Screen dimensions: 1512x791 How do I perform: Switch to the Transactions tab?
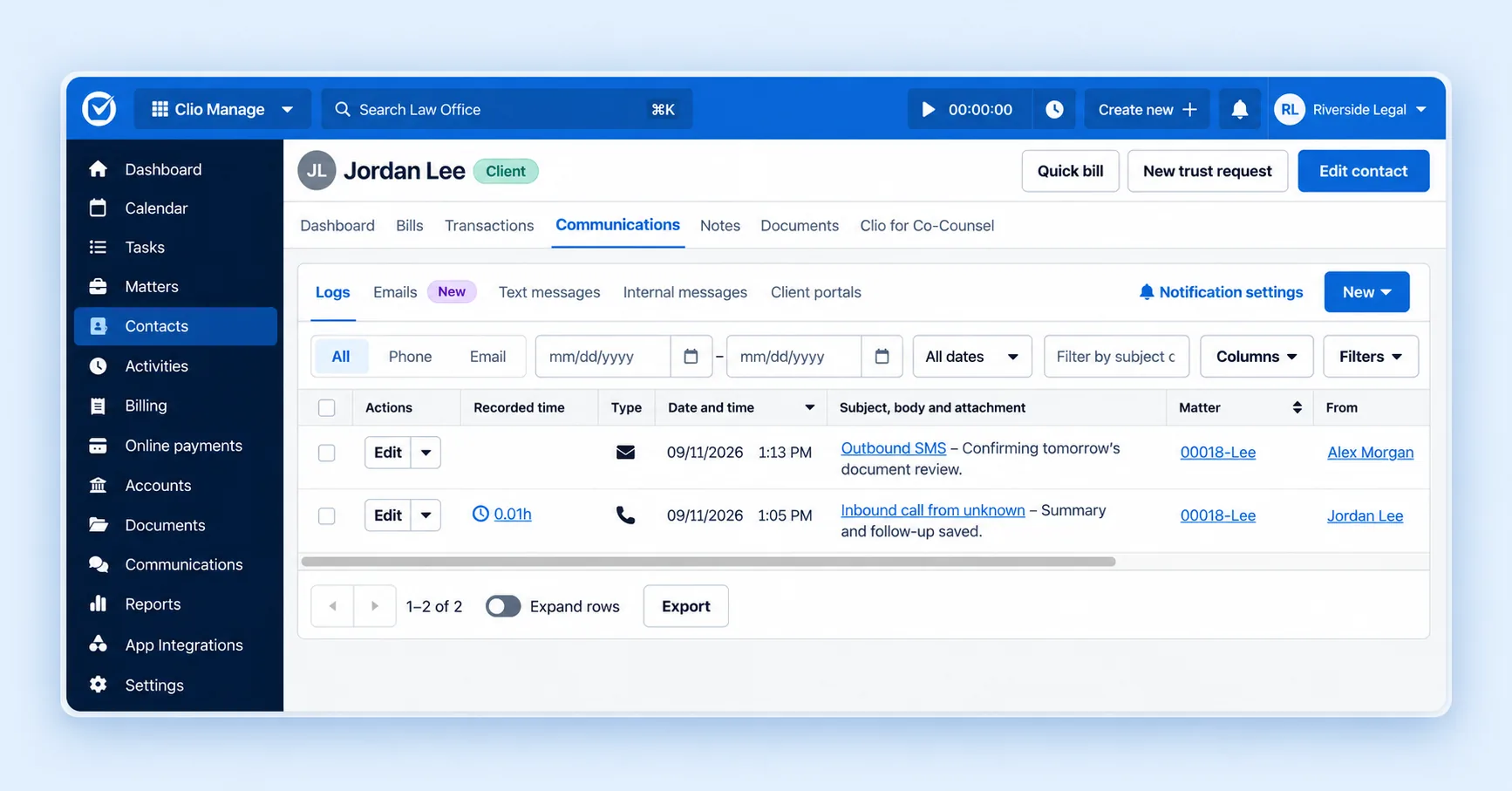489,226
